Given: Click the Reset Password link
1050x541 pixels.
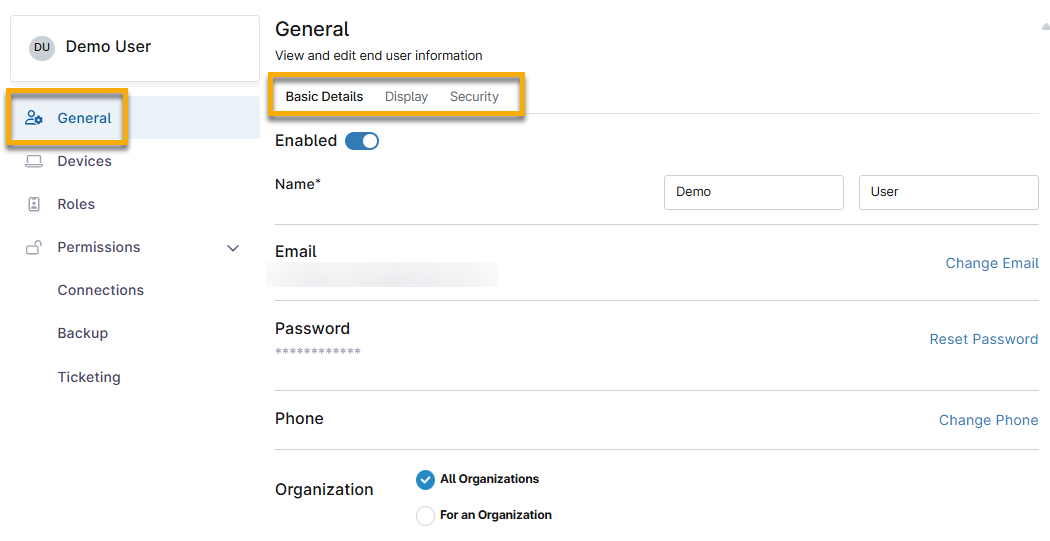Looking at the screenshot, I should 983,339.
